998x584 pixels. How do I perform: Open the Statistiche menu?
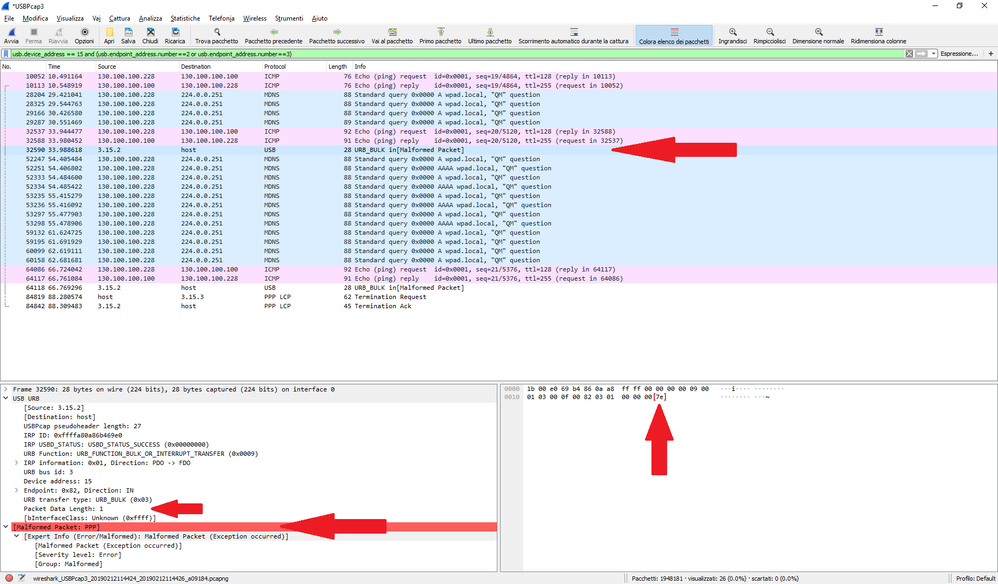tap(185, 18)
